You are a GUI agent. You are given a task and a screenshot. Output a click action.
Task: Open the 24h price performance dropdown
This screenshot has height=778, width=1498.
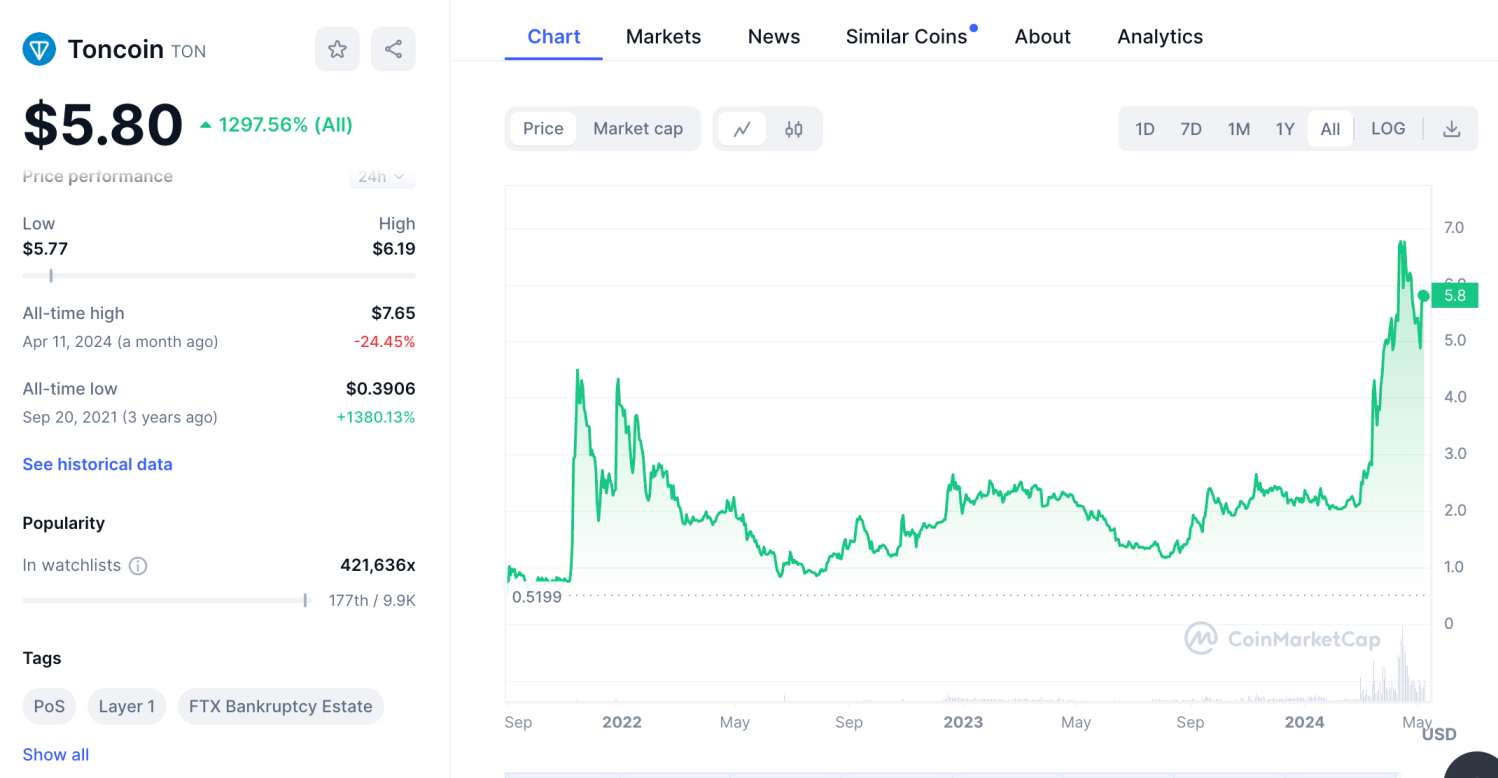pyautogui.click(x=382, y=177)
